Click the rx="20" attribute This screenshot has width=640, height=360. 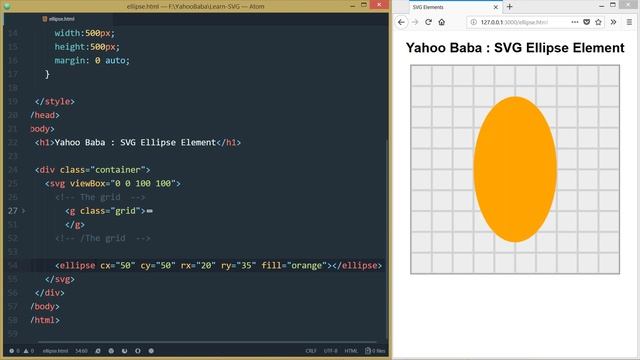tap(198, 266)
